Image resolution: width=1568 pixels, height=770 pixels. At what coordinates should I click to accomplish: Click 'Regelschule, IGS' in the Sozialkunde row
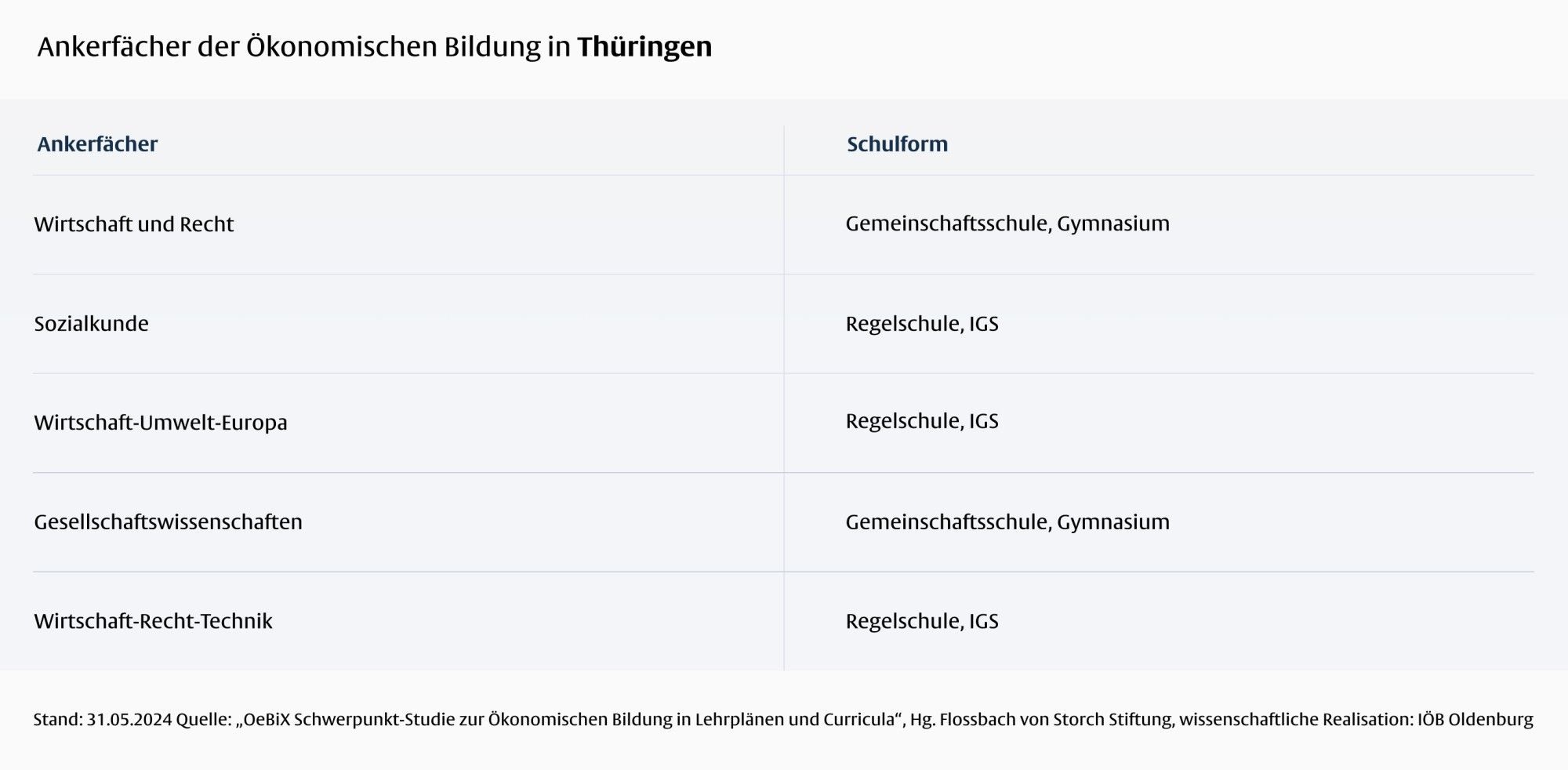921,324
